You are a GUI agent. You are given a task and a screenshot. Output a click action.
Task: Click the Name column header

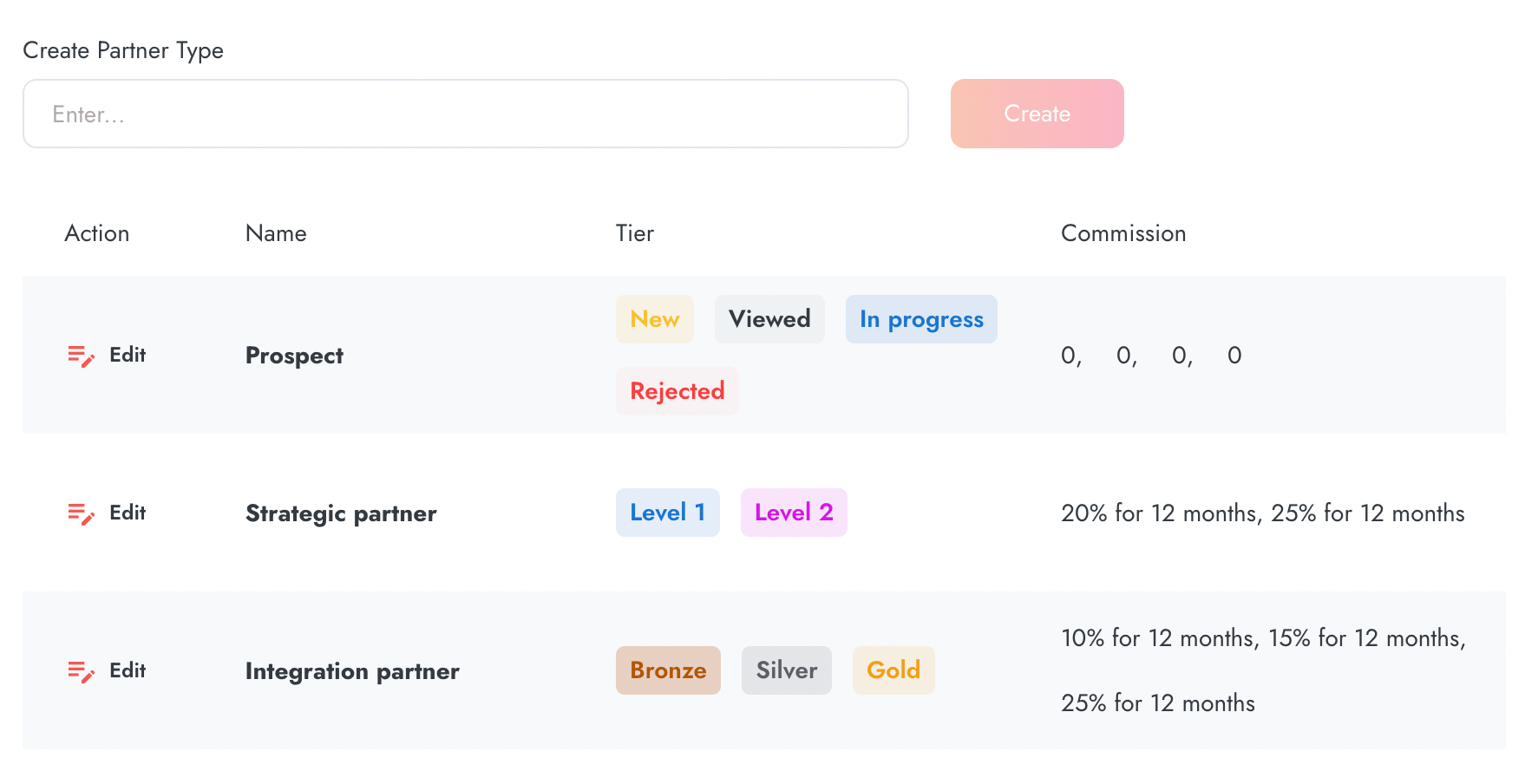tap(275, 233)
